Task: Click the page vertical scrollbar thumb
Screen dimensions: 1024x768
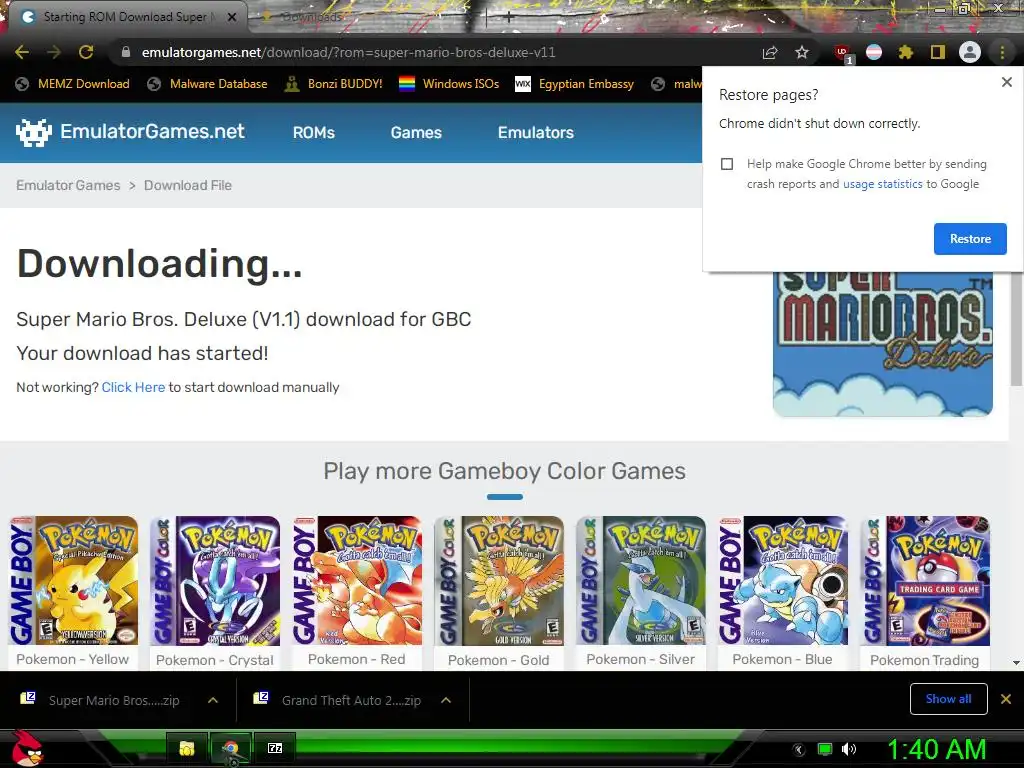Action: point(1016,328)
